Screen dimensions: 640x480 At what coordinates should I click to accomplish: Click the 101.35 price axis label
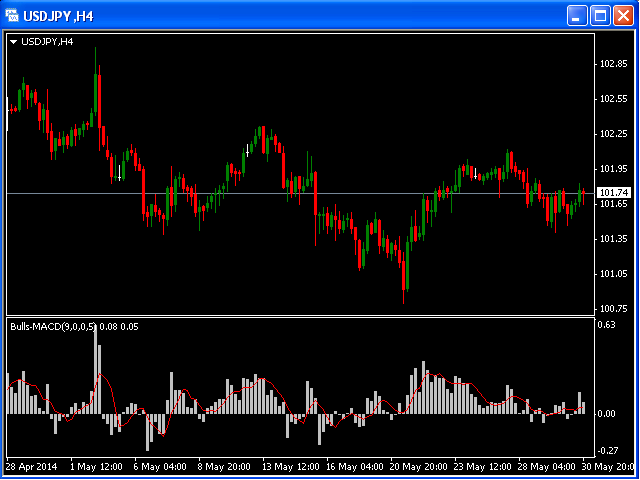pyautogui.click(x=614, y=239)
